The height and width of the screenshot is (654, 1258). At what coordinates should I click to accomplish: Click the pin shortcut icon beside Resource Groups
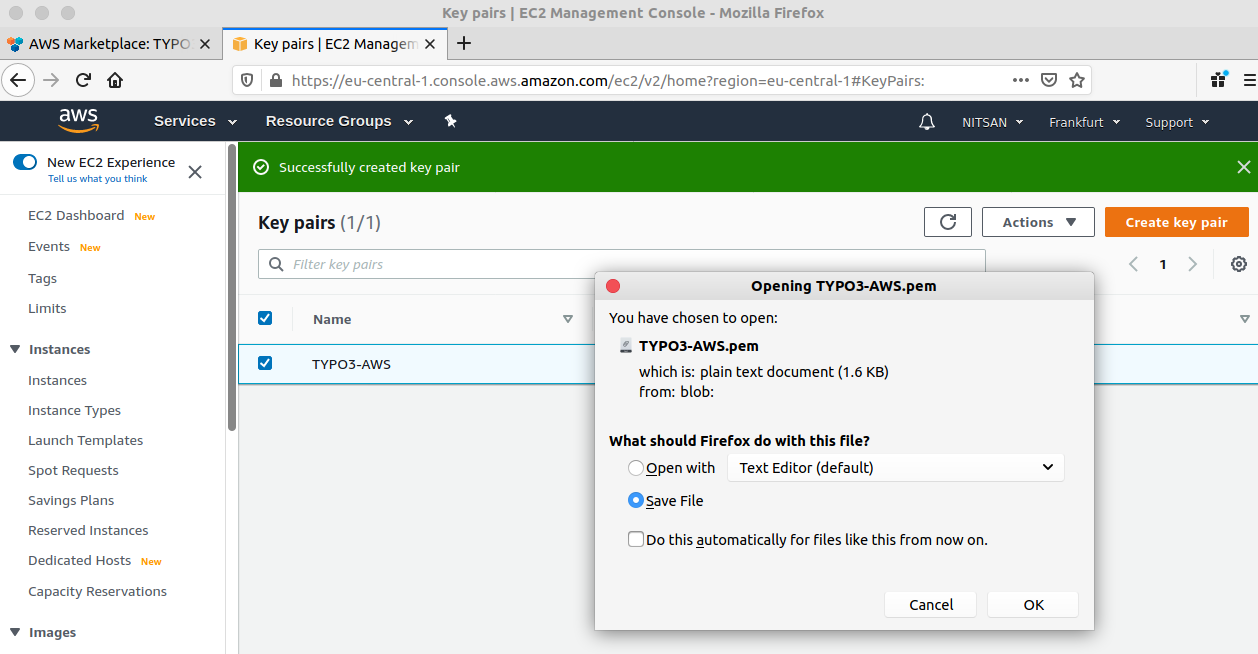coord(450,121)
